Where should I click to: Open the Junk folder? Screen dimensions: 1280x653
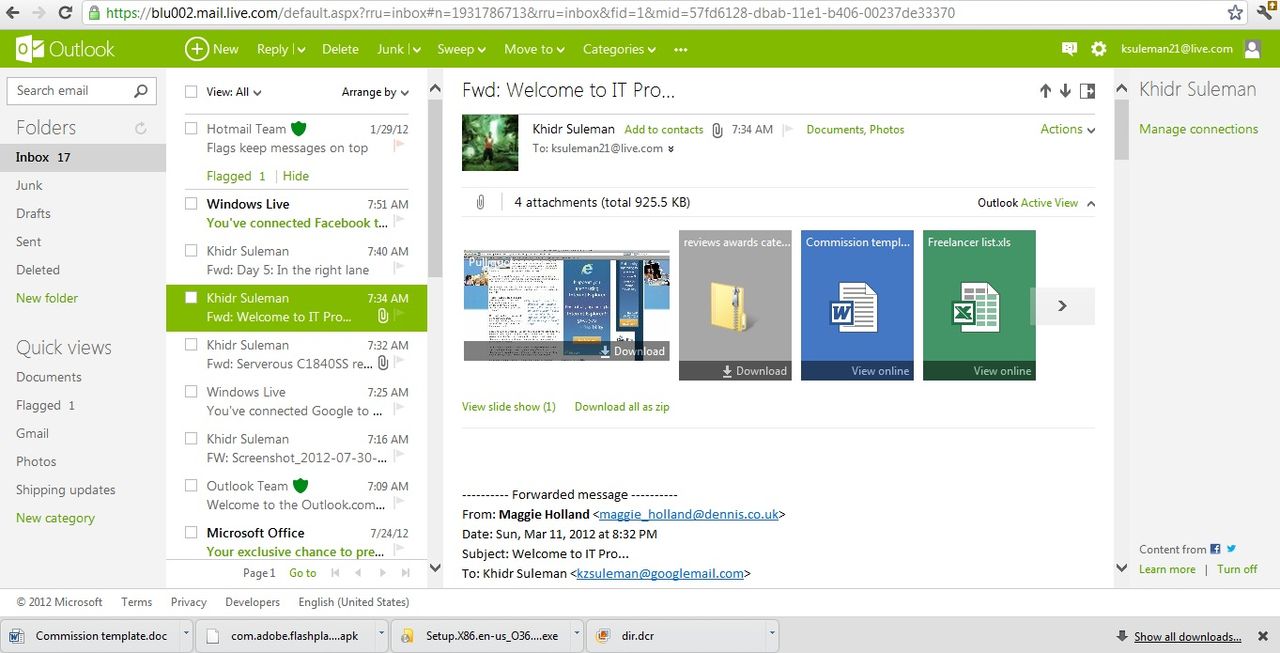pos(29,185)
